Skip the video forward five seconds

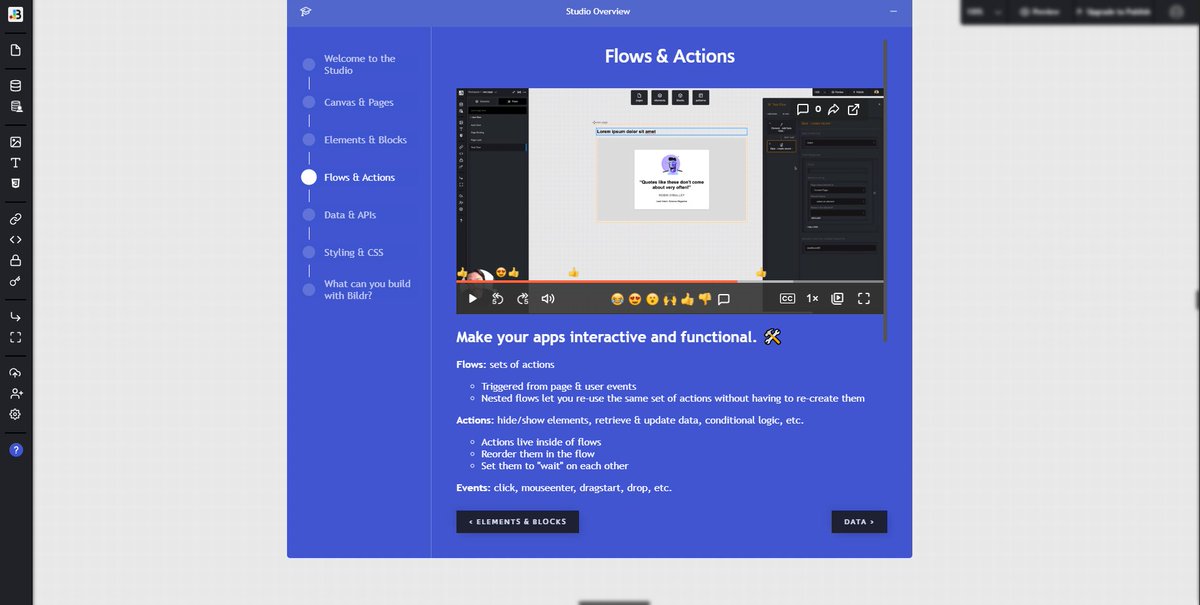click(522, 298)
